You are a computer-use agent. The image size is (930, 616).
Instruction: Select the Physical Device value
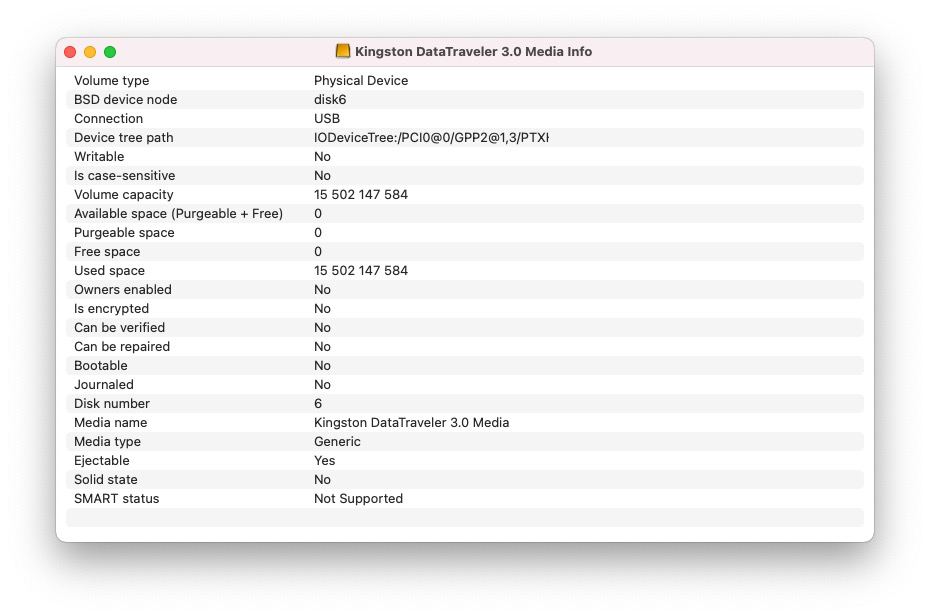click(x=361, y=81)
